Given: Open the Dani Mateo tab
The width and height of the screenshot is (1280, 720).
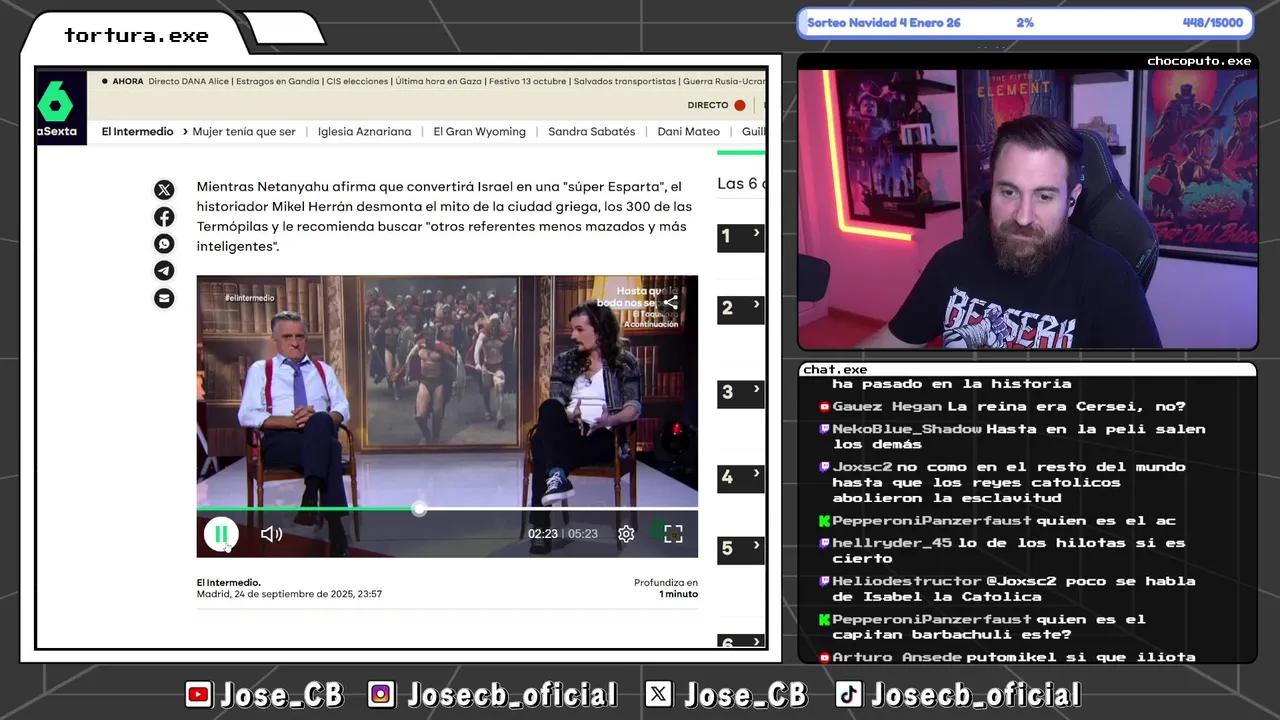Looking at the screenshot, I should tap(688, 132).
